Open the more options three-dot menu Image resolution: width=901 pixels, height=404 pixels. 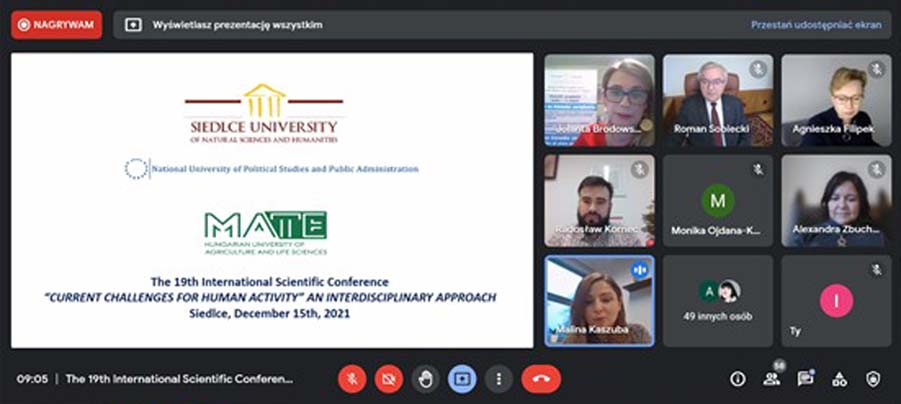point(499,379)
